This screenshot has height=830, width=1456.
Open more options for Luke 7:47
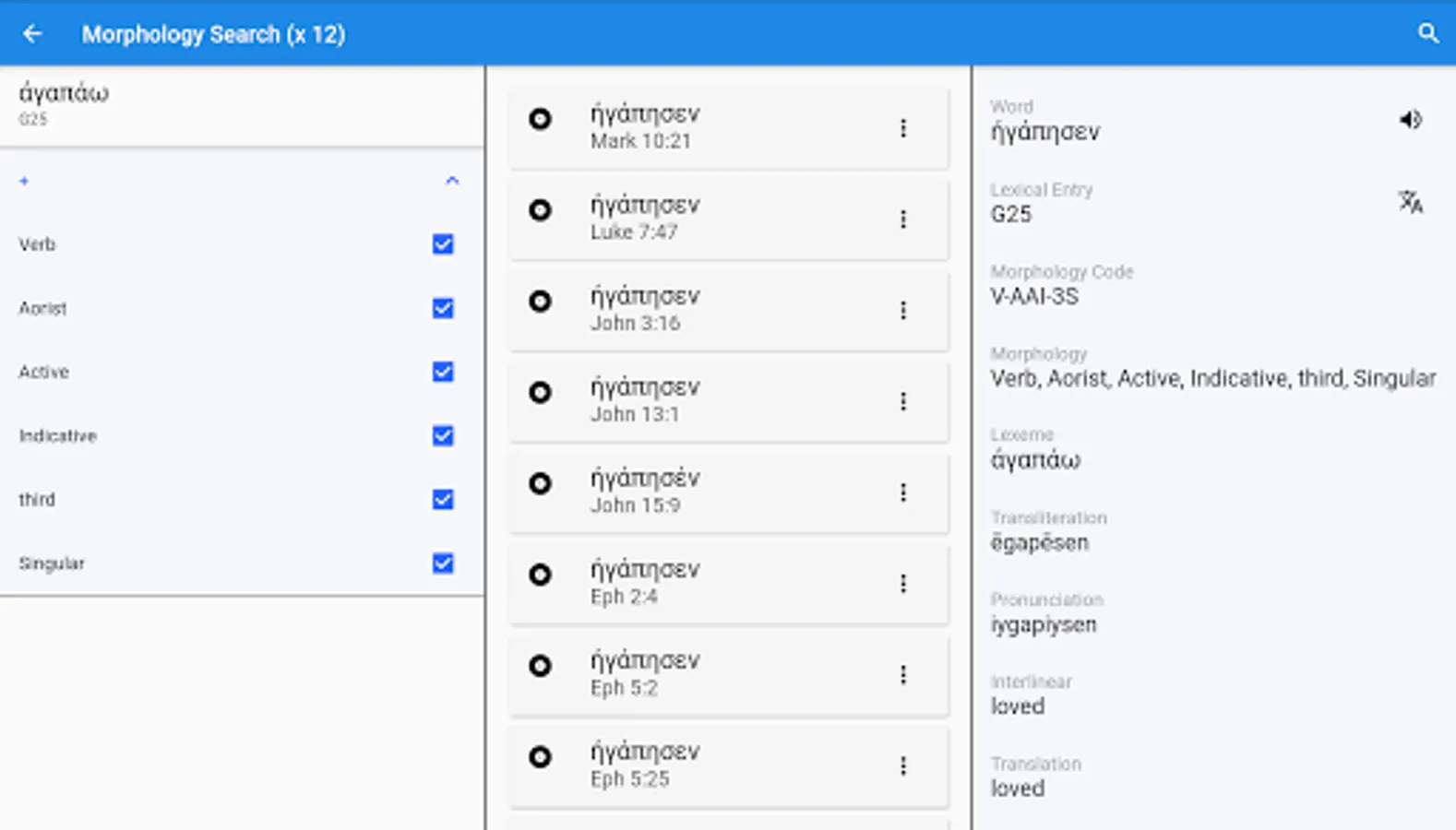pyautogui.click(x=903, y=219)
